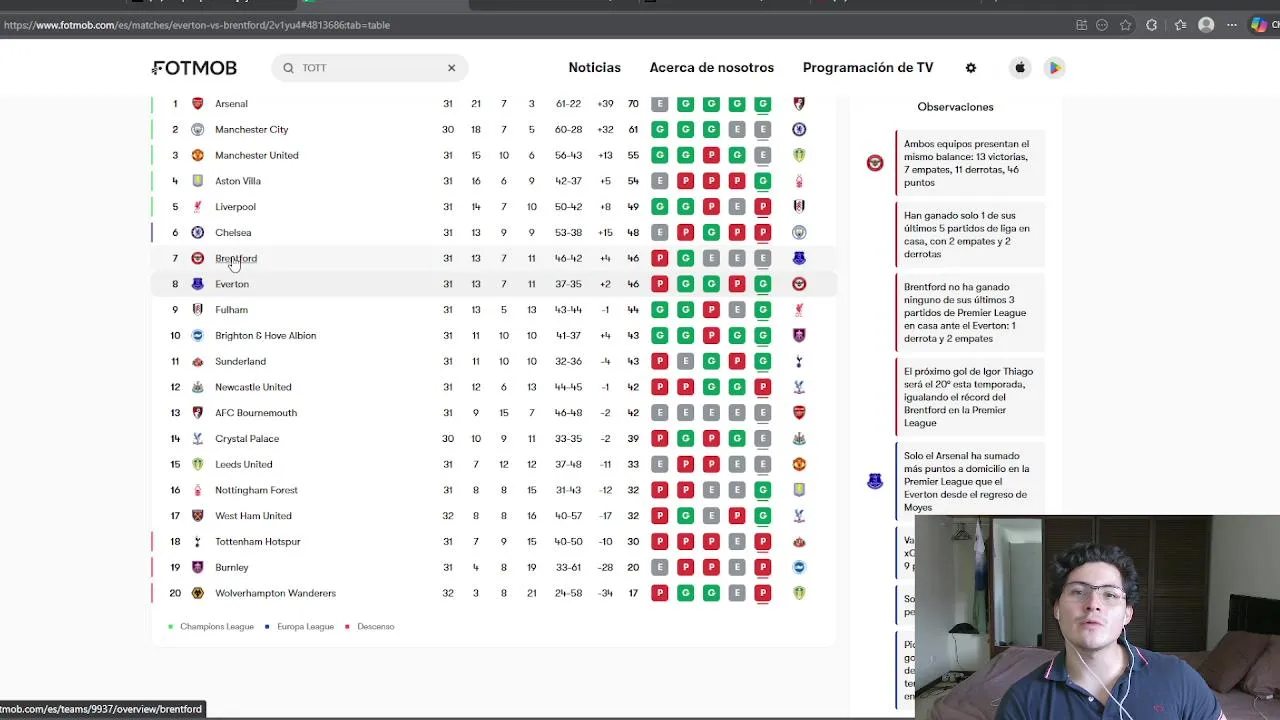Open the Brentford team link

click(236, 258)
